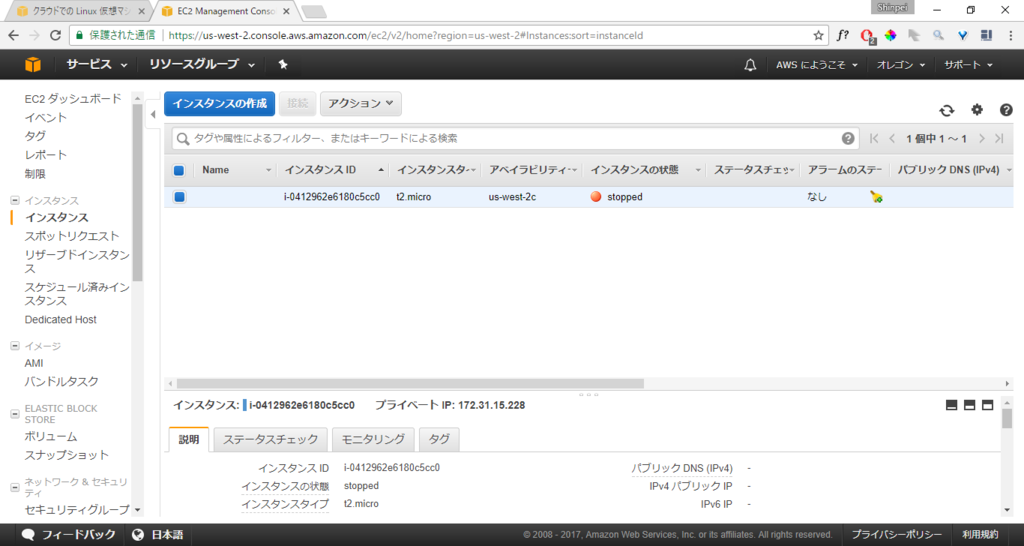Open the オレゴン region dropdown

[901, 65]
